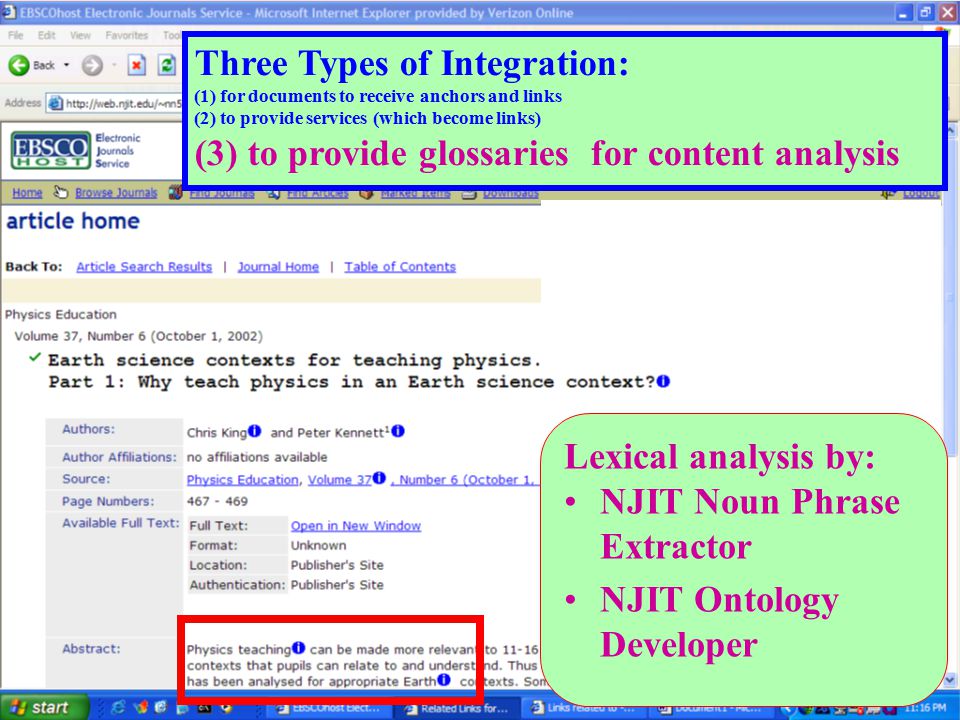The width and height of the screenshot is (960, 720).
Task: Open the Table of Contents link
Action: tap(400, 267)
